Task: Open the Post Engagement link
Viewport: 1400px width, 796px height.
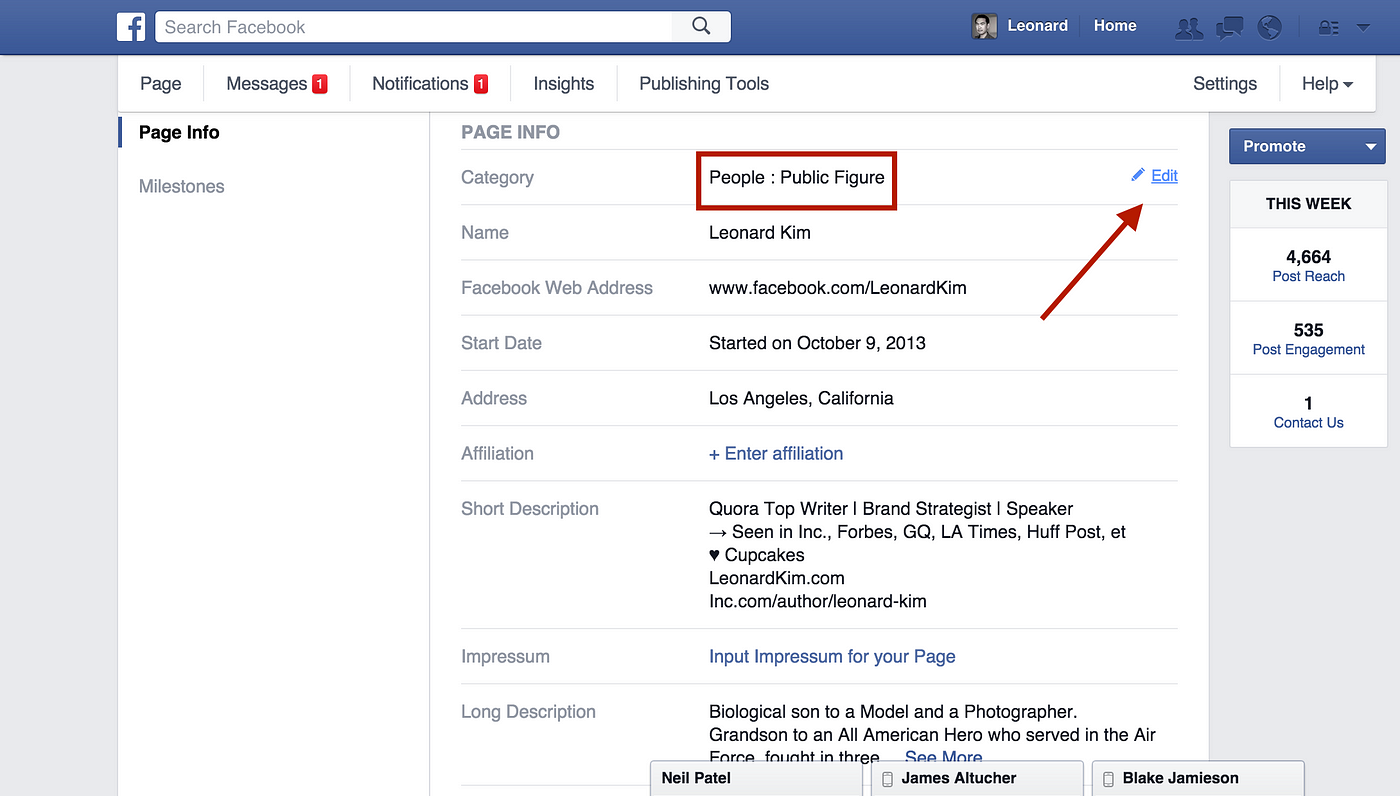Action: [1308, 349]
